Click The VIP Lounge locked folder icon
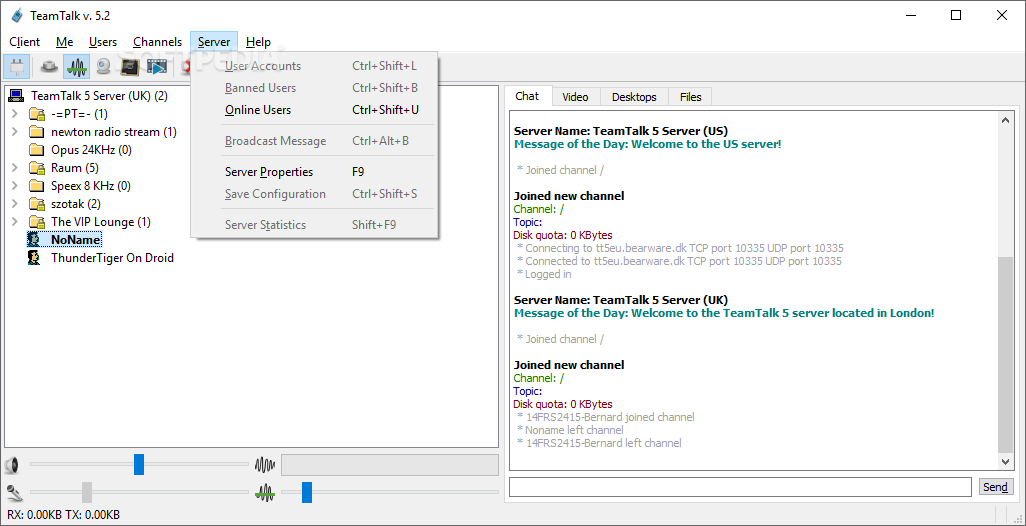The image size is (1026, 526). click(37, 222)
